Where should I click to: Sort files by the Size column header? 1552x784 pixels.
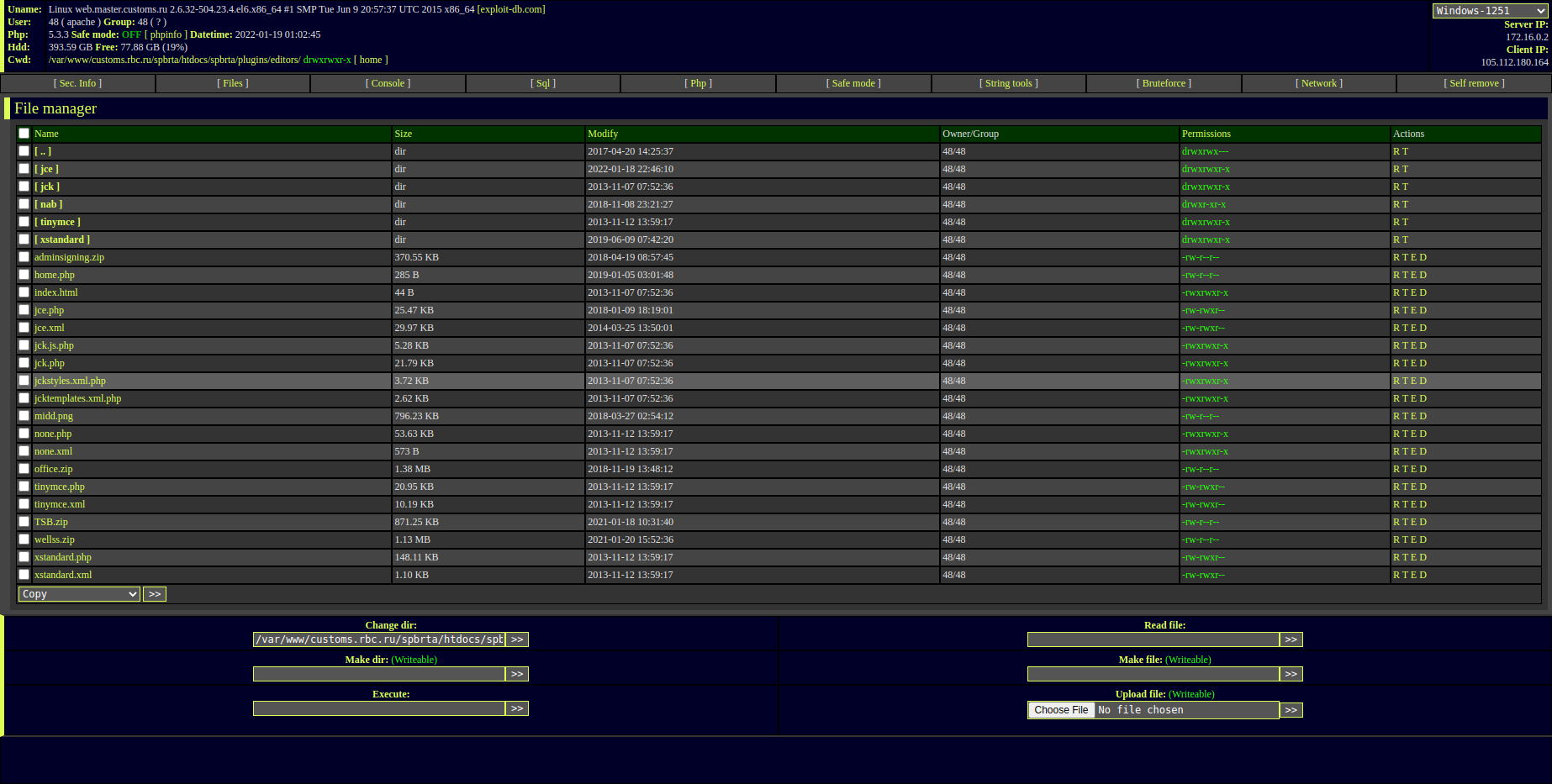404,134
